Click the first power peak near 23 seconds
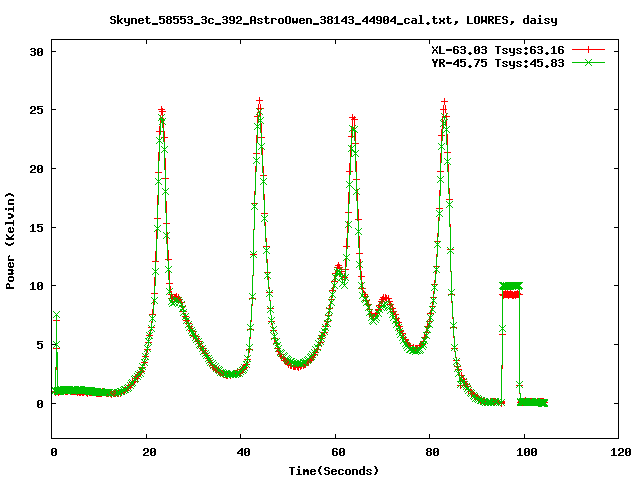Screen dimensions: 640x480 click(x=162, y=112)
